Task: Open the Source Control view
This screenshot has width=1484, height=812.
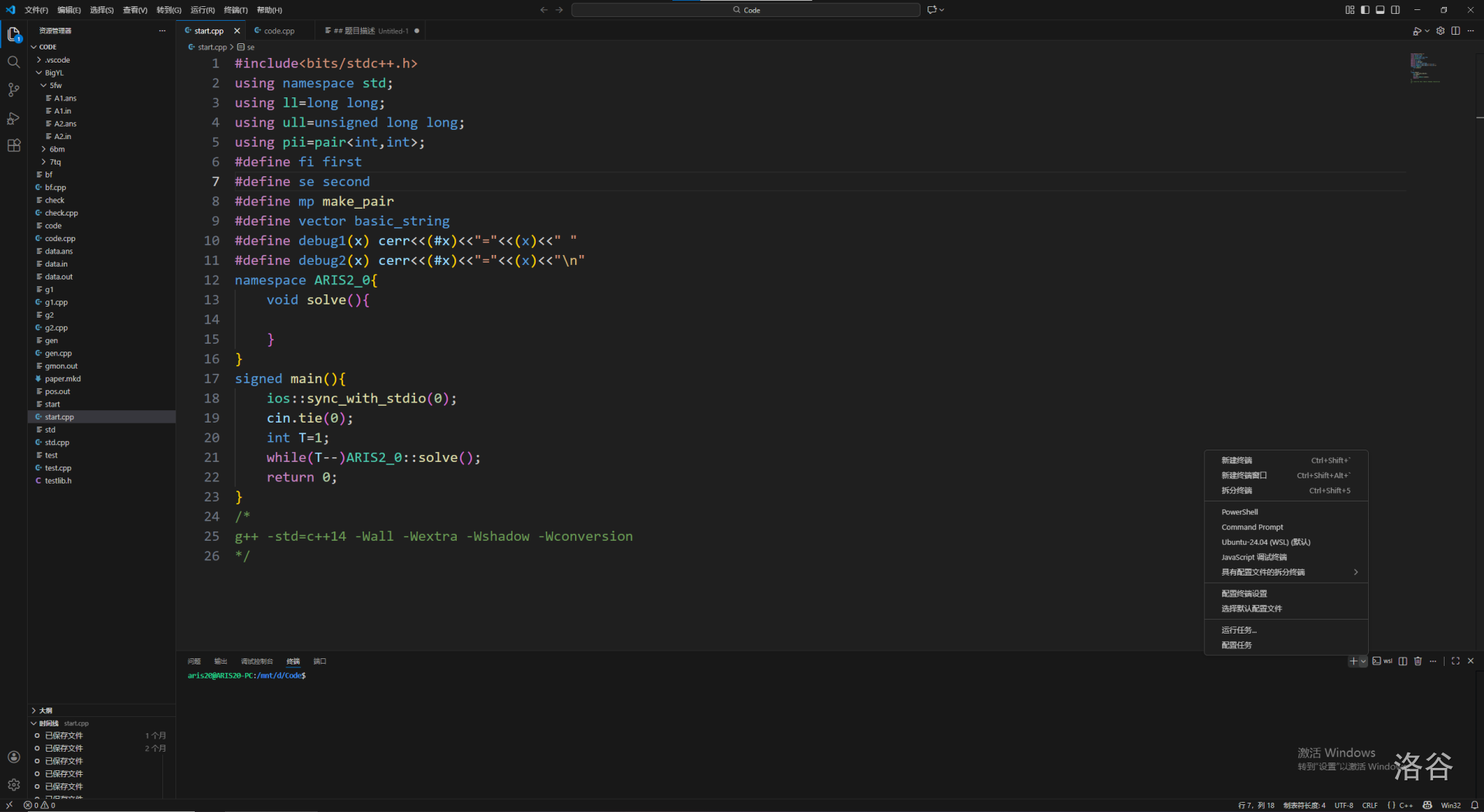Action: click(x=13, y=90)
